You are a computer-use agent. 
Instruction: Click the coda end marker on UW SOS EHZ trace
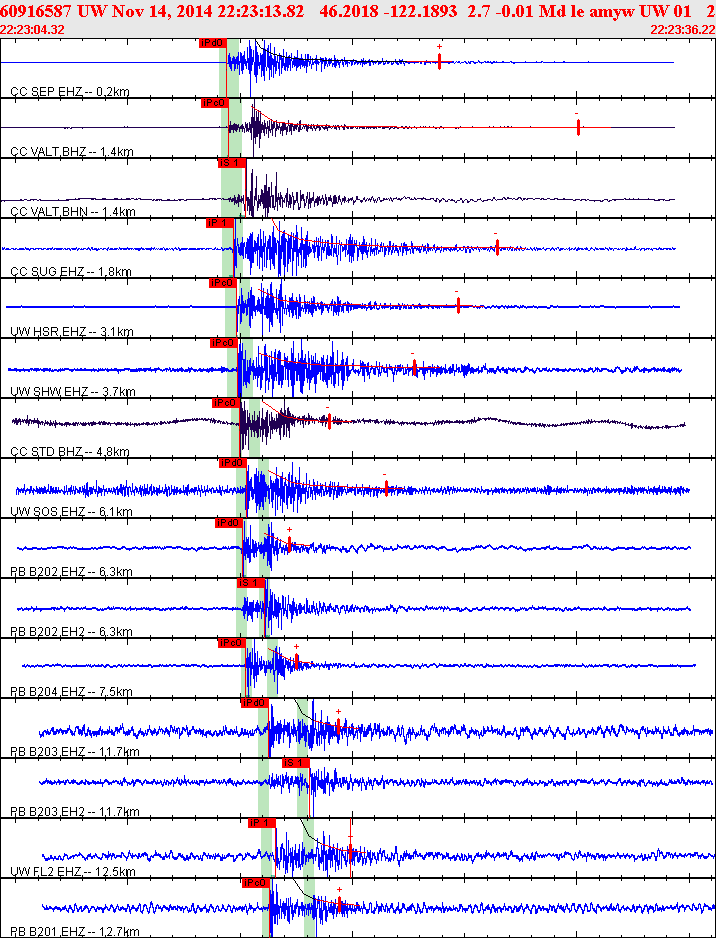[x=386, y=488]
